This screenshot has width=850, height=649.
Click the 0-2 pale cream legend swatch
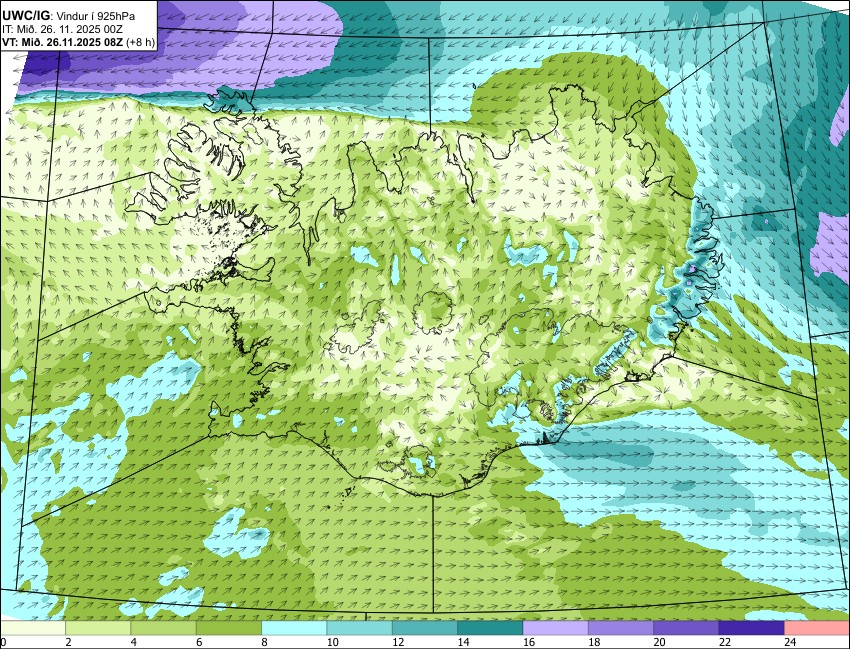click(33, 628)
